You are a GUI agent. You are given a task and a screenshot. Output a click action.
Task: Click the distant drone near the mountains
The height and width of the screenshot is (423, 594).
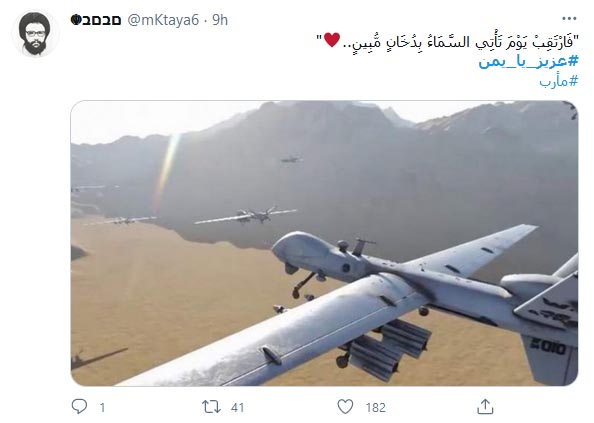(291, 159)
